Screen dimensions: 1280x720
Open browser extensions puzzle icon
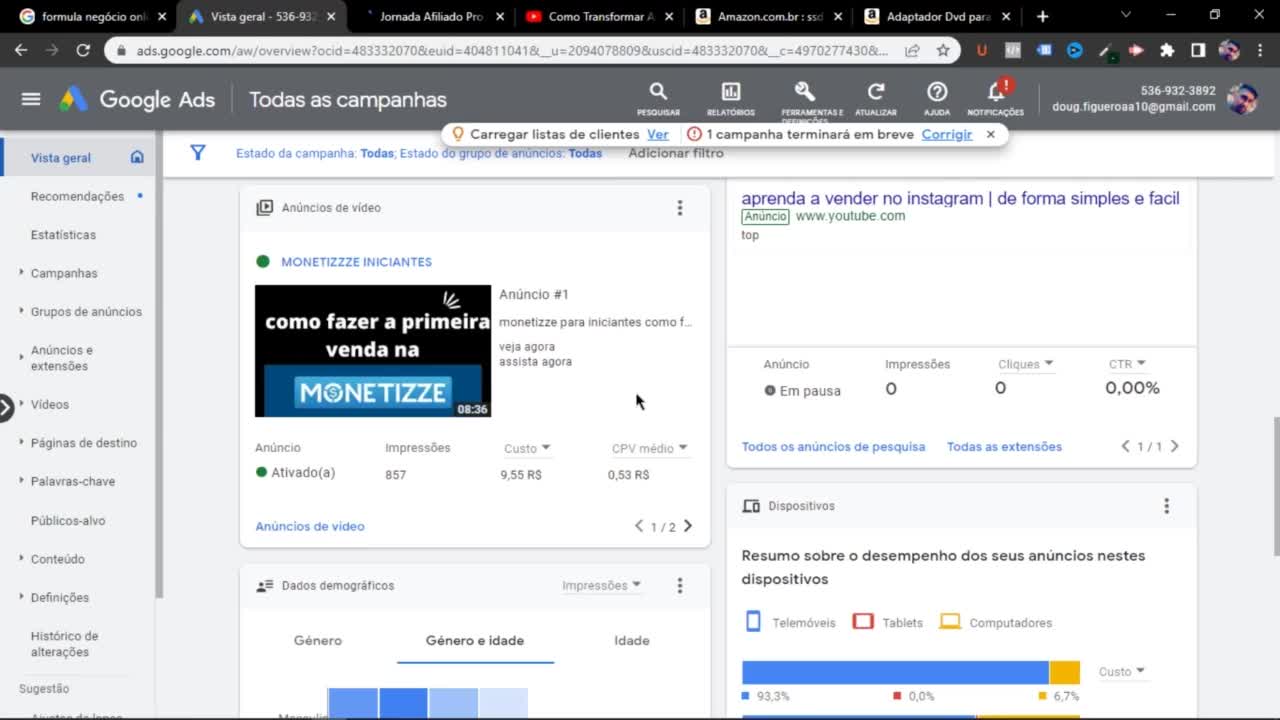[x=1167, y=50]
